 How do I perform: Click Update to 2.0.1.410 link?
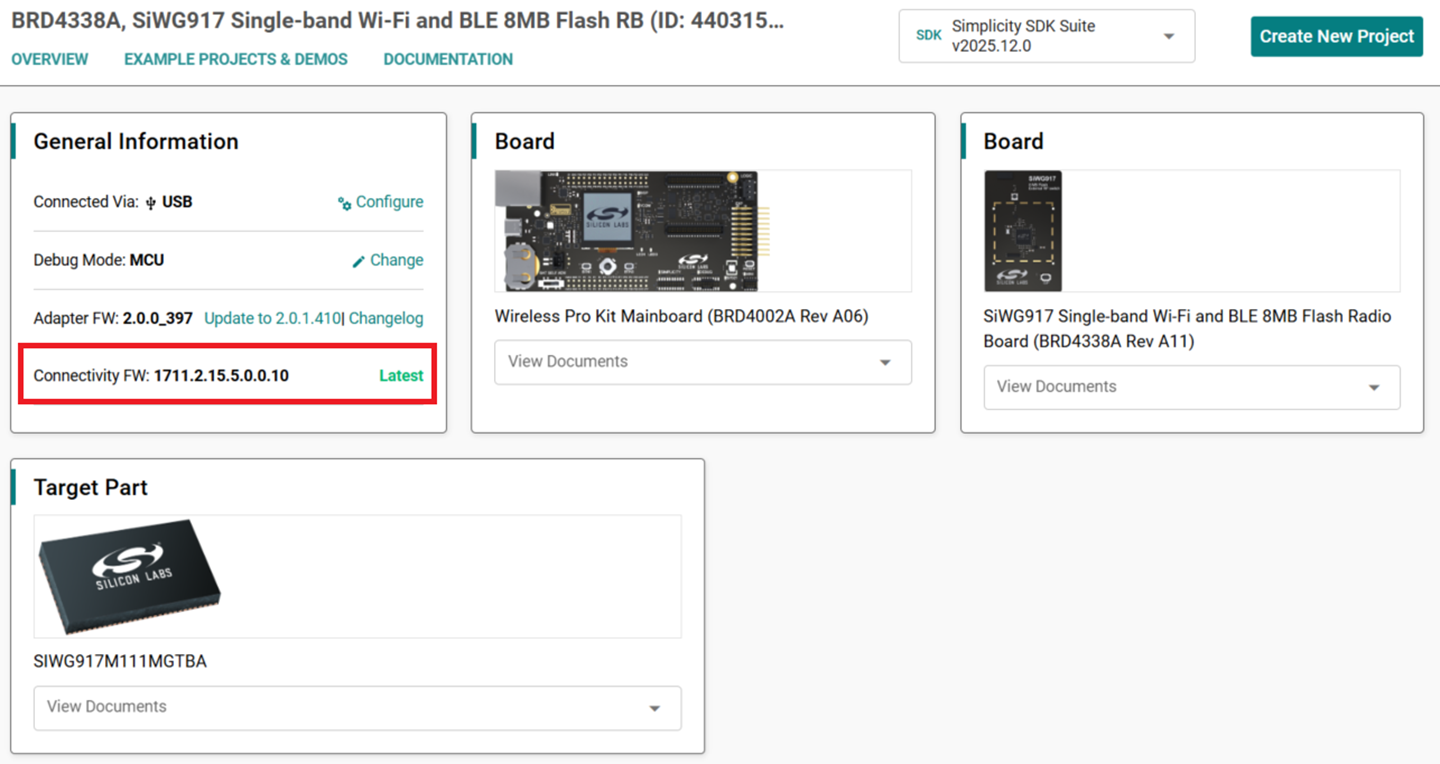(272, 318)
